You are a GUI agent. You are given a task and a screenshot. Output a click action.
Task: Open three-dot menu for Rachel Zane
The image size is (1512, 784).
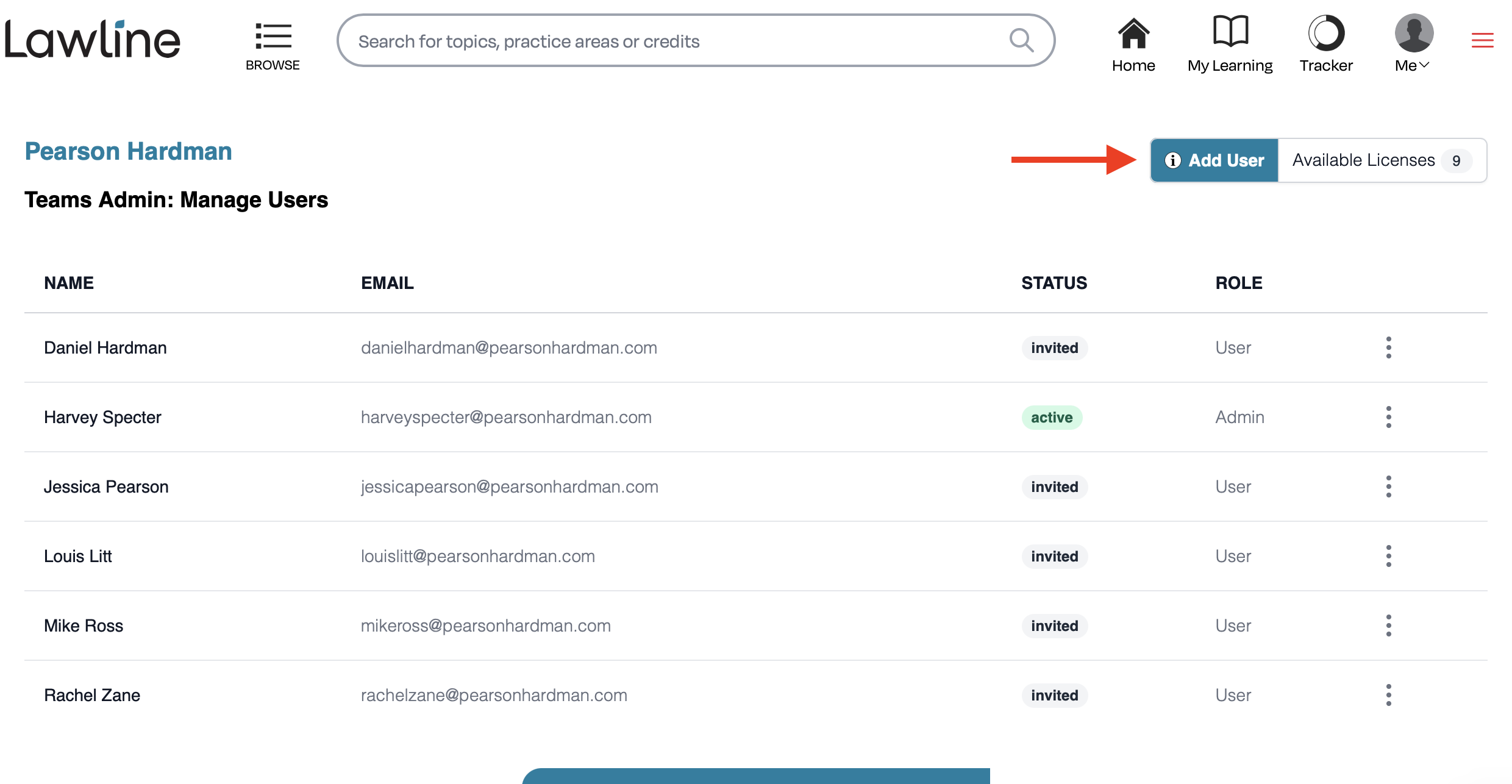[x=1389, y=695]
